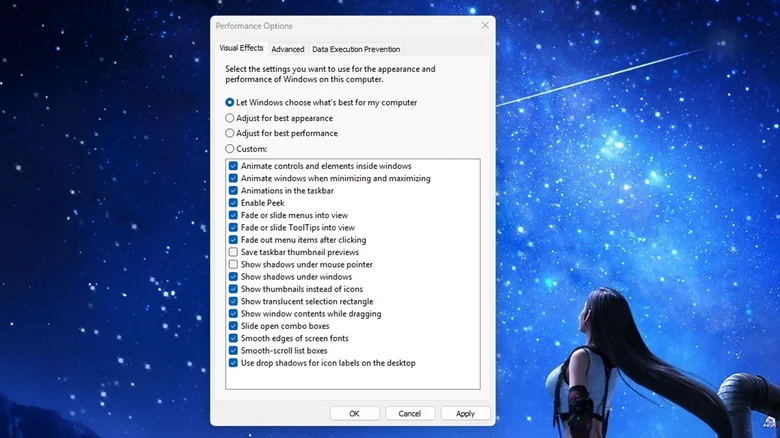
Task: Close the Performance Options dialog
Action: tap(485, 25)
